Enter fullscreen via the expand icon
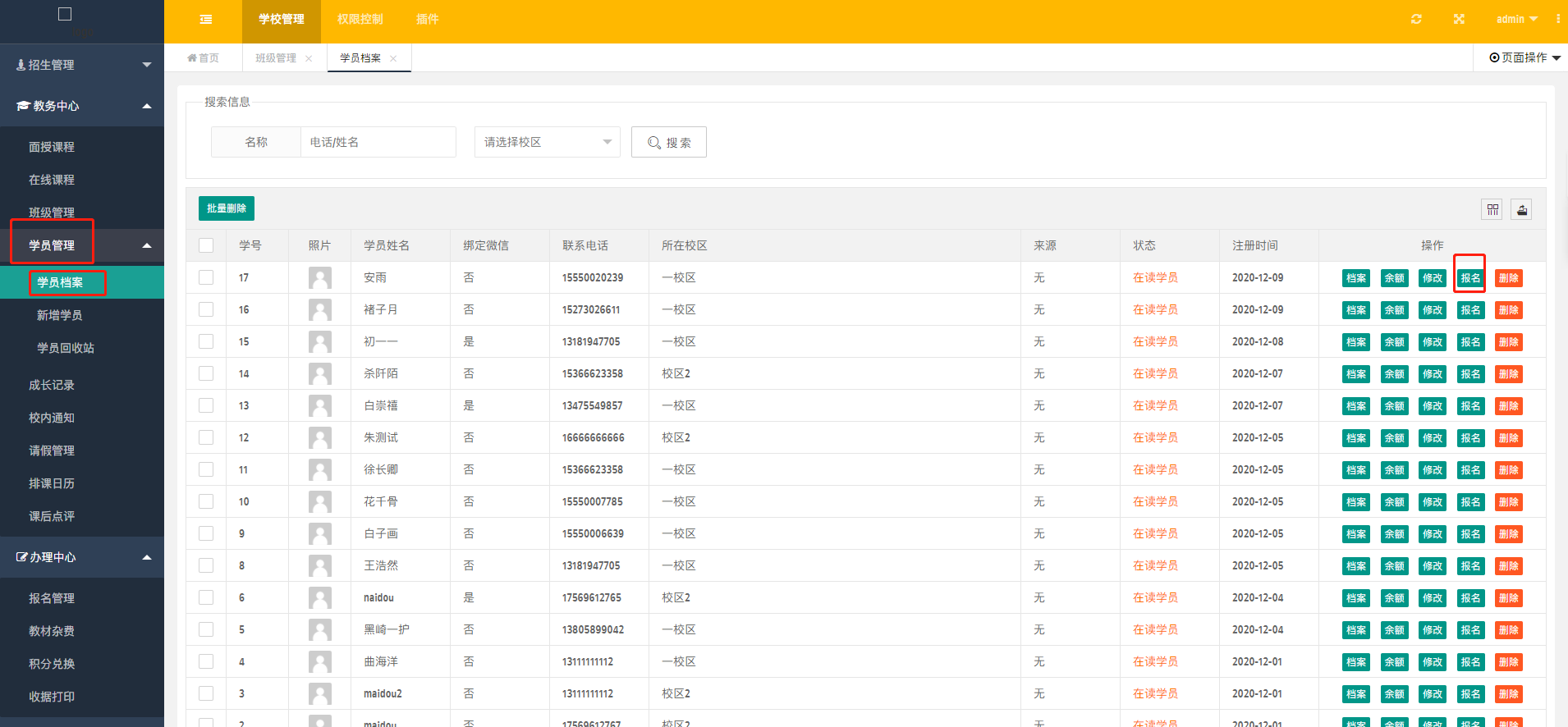The height and width of the screenshot is (727, 1568). [1459, 19]
